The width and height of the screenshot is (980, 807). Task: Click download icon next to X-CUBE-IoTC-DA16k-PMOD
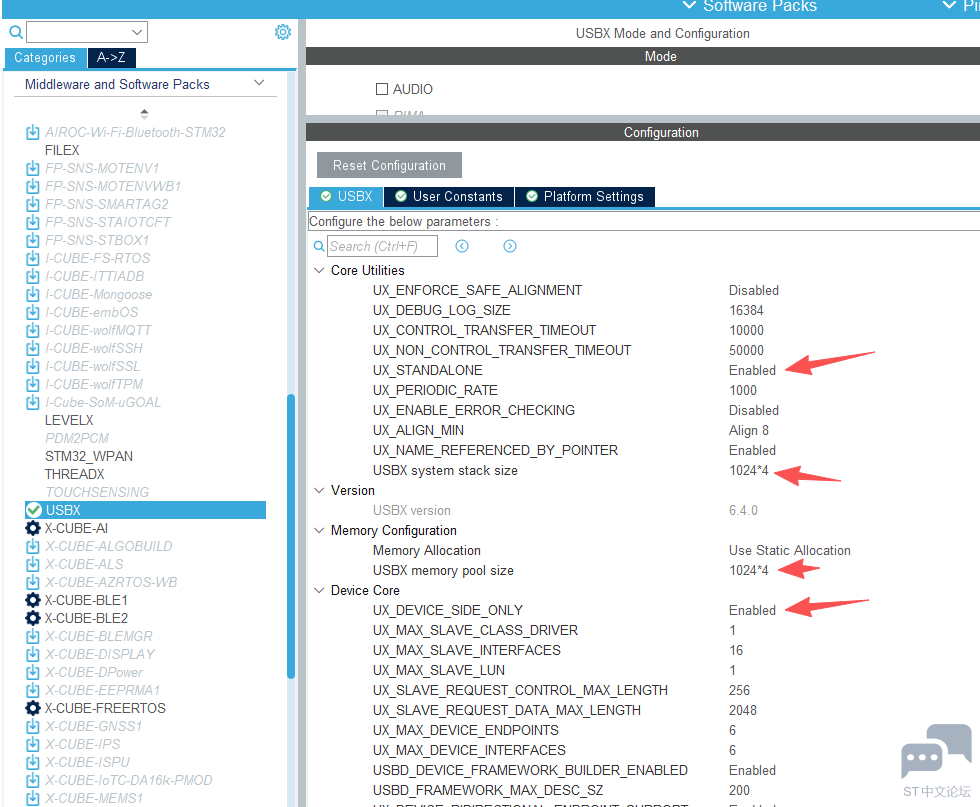click(32, 781)
